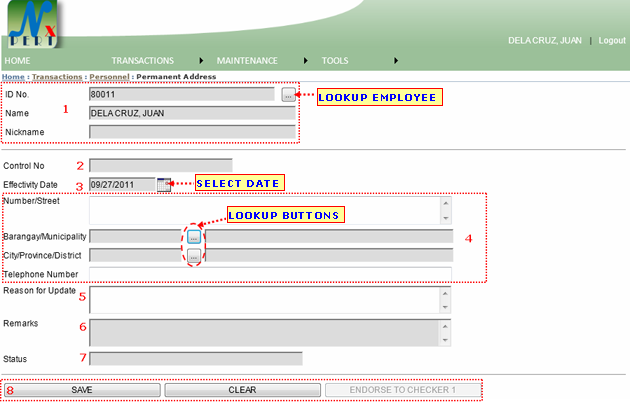Open the Effectivity Date calendar picker
This screenshot has width=630, height=402.
pyautogui.click(x=164, y=184)
